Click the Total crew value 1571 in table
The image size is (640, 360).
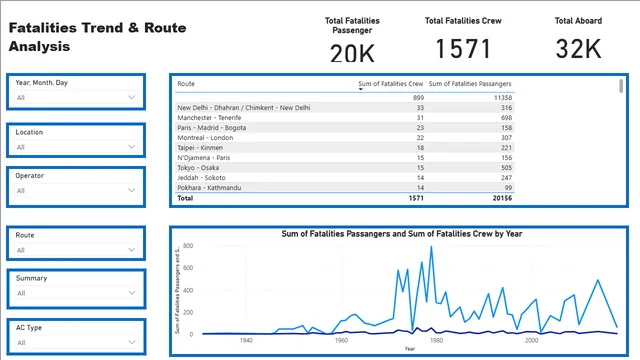click(416, 198)
